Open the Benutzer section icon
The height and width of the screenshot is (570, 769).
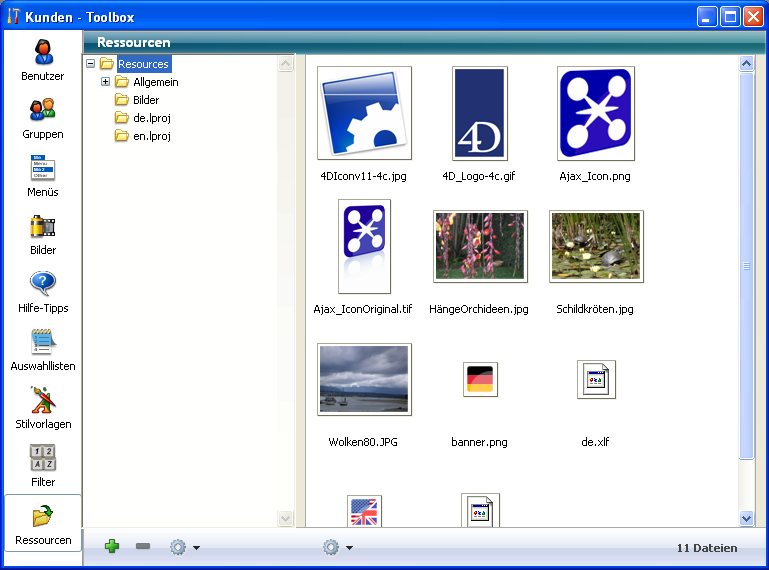pos(43,52)
